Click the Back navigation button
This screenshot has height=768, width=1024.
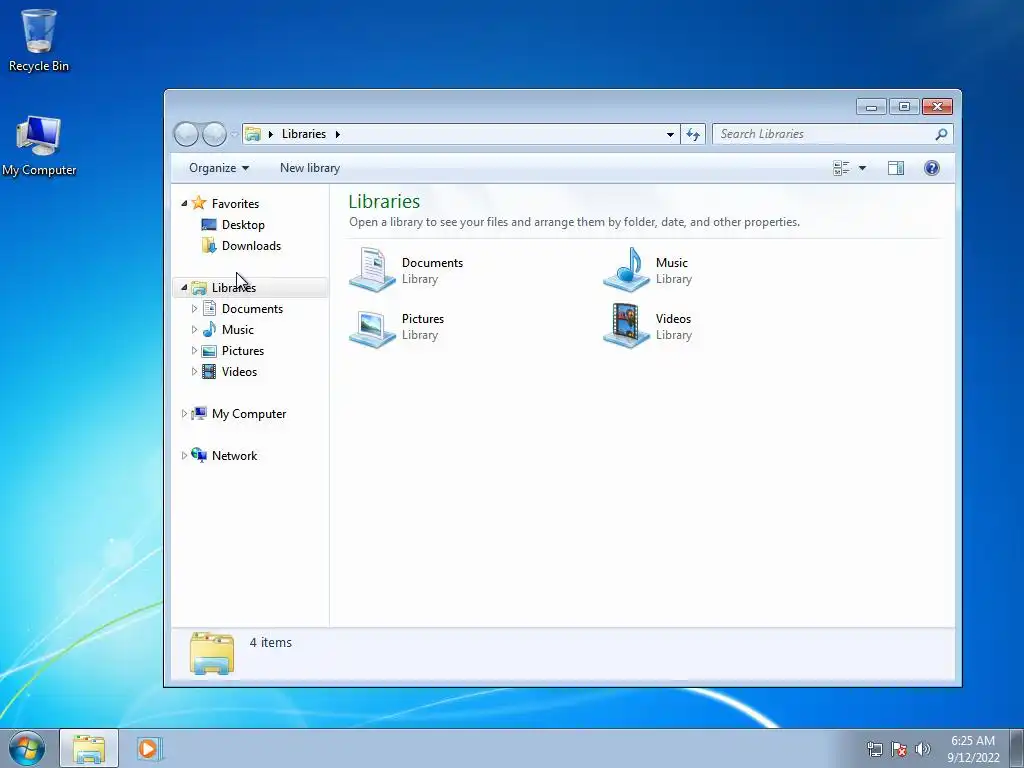[186, 134]
